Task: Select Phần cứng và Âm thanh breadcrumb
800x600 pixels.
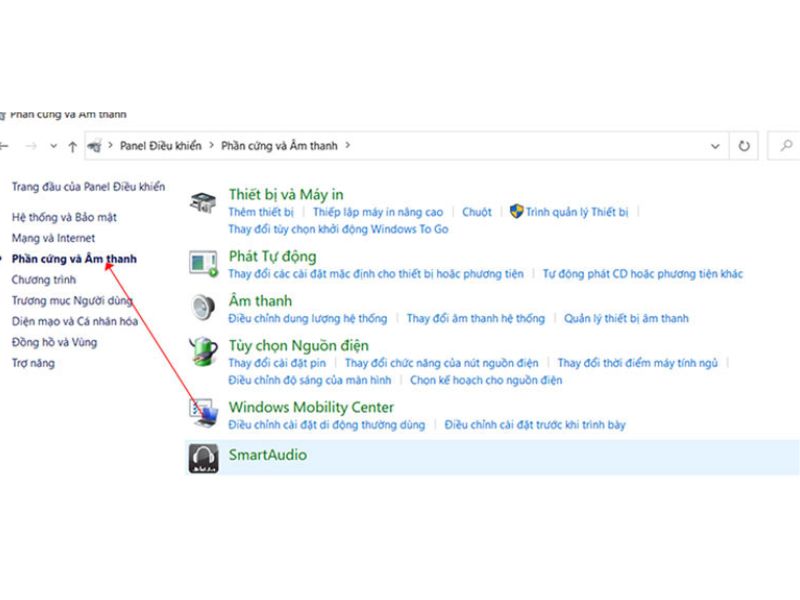Action: [x=279, y=146]
